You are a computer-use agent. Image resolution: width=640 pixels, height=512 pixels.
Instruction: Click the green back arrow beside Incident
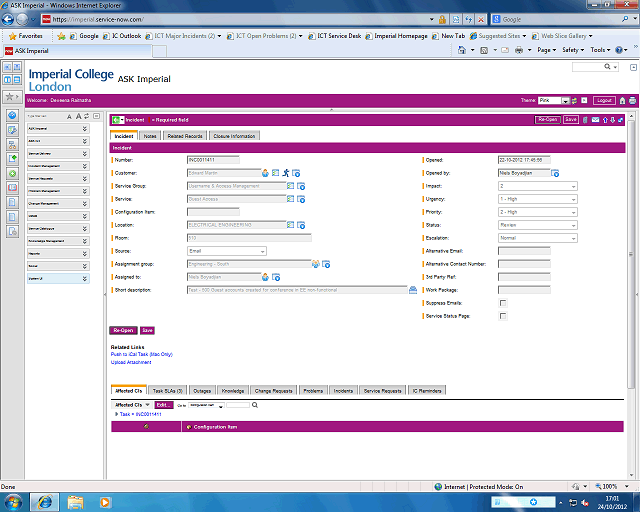pyautogui.click(x=118, y=120)
